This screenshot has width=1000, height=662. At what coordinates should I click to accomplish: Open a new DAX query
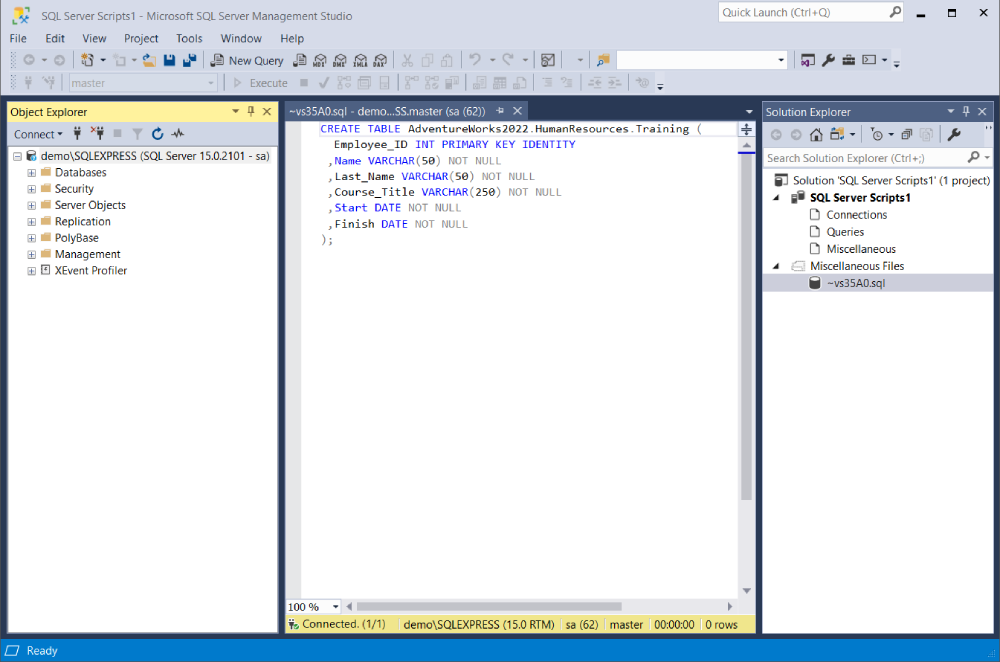[381, 61]
